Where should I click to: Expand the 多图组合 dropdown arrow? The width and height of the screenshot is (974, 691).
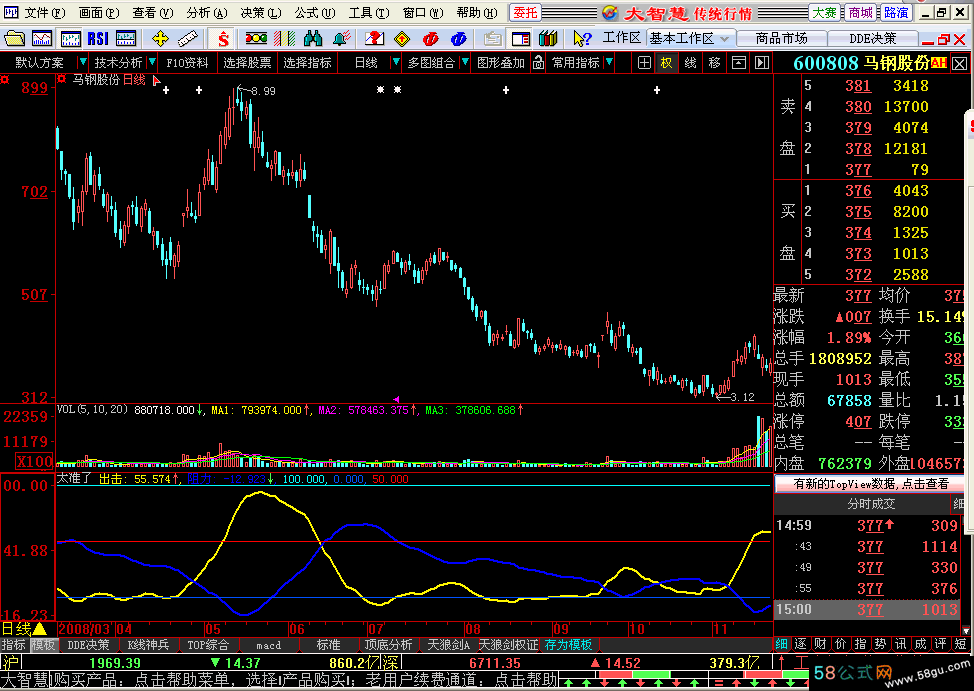click(x=465, y=62)
